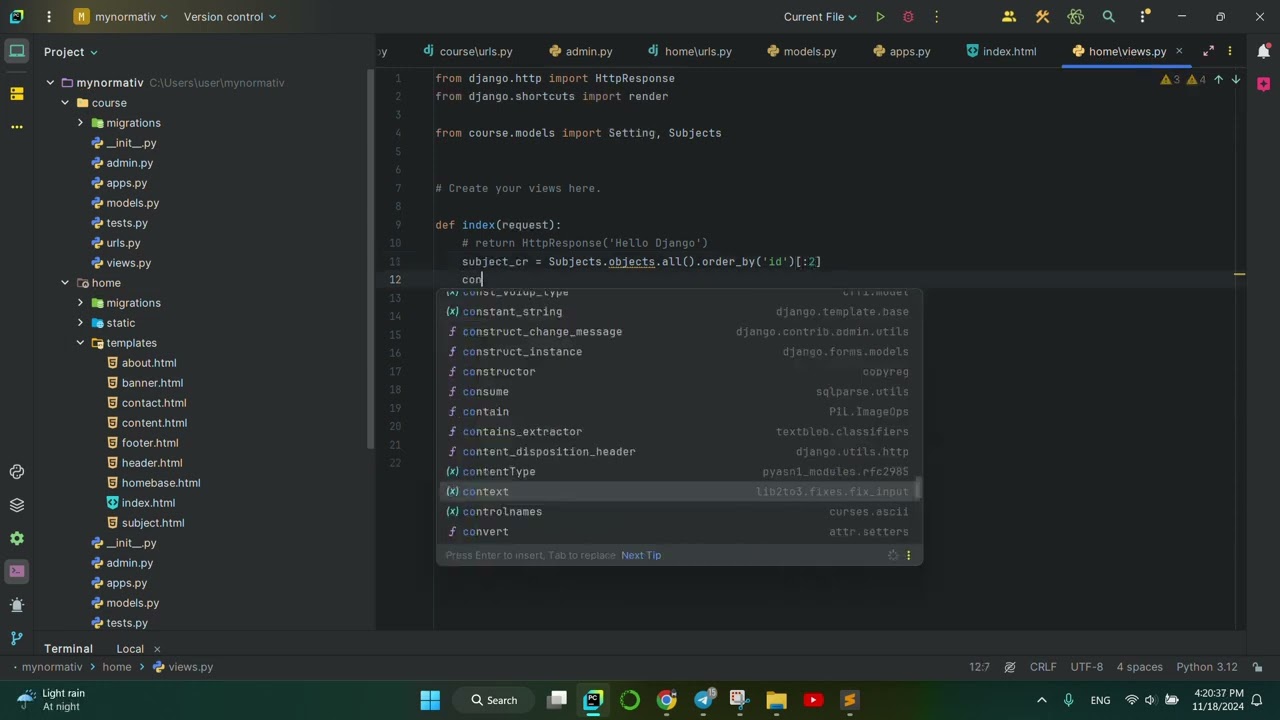
Task: Click the expand arrows icon beside tabs
Action: click(x=1209, y=51)
